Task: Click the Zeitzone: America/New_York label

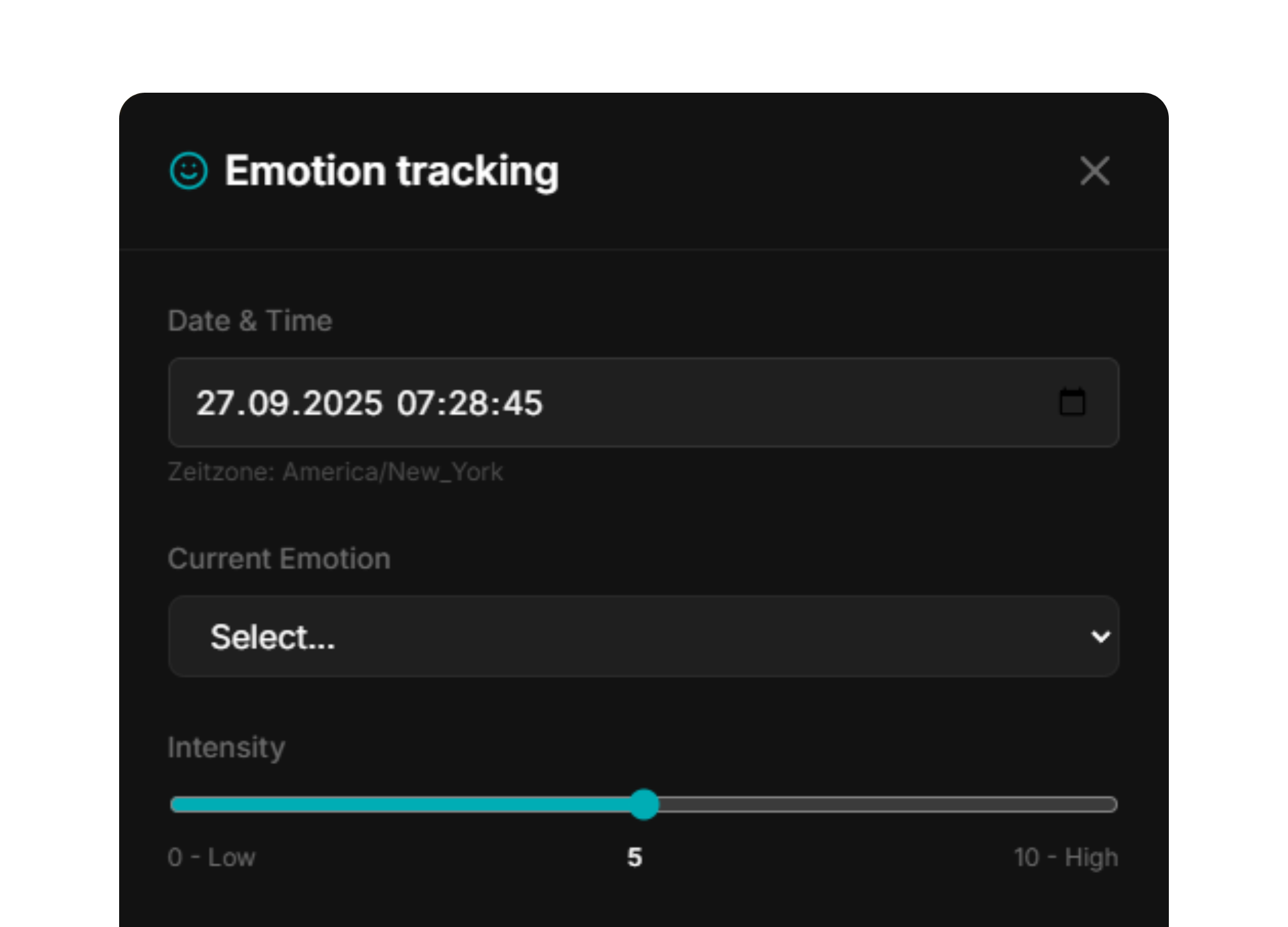Action: (336, 471)
